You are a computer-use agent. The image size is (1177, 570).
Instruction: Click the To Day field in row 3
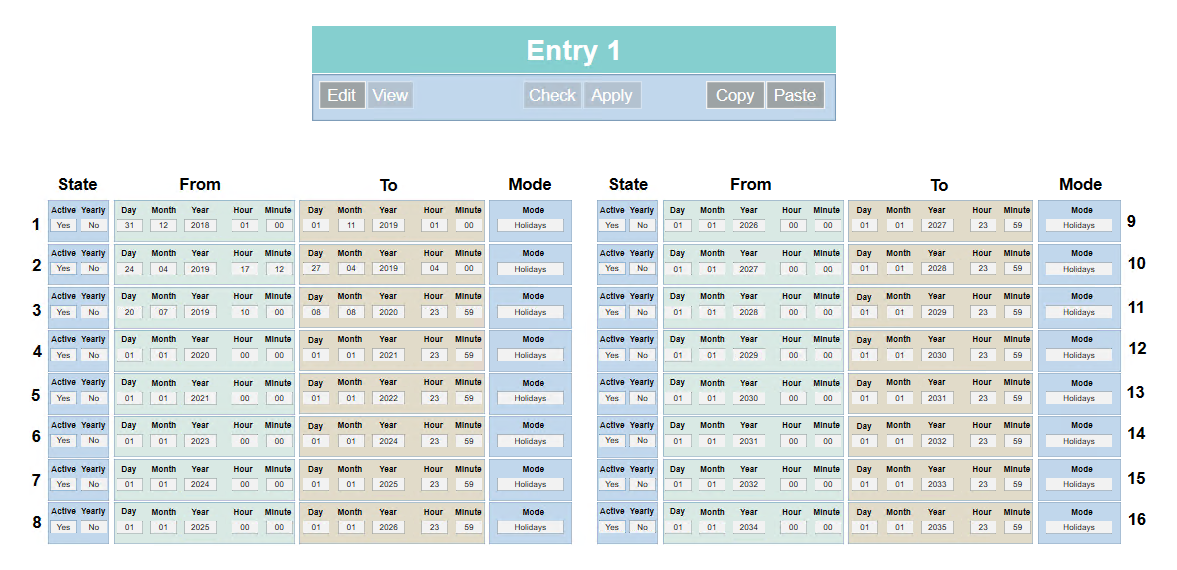pyautogui.click(x=315, y=312)
